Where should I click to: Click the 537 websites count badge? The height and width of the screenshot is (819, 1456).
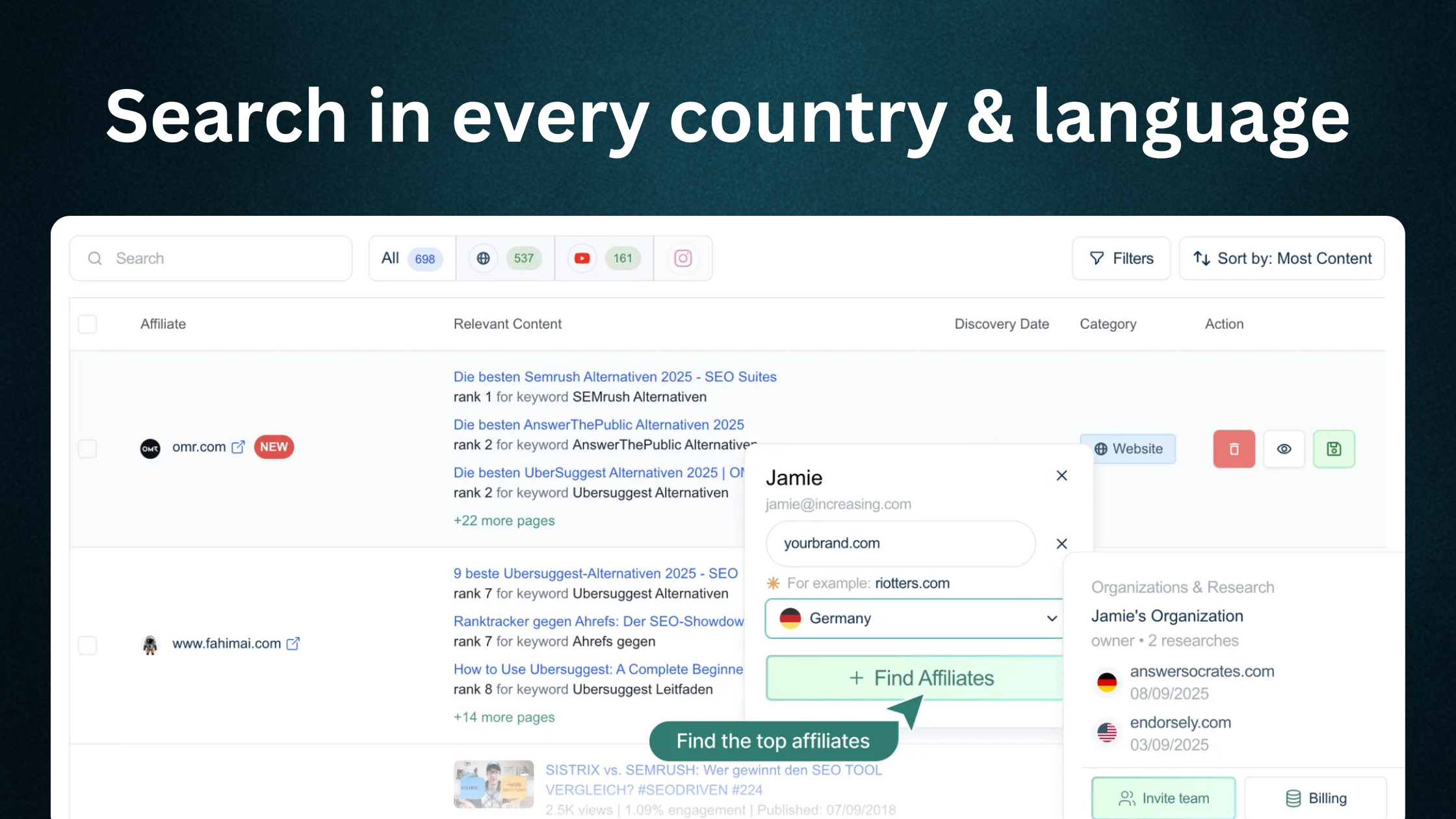(x=524, y=259)
